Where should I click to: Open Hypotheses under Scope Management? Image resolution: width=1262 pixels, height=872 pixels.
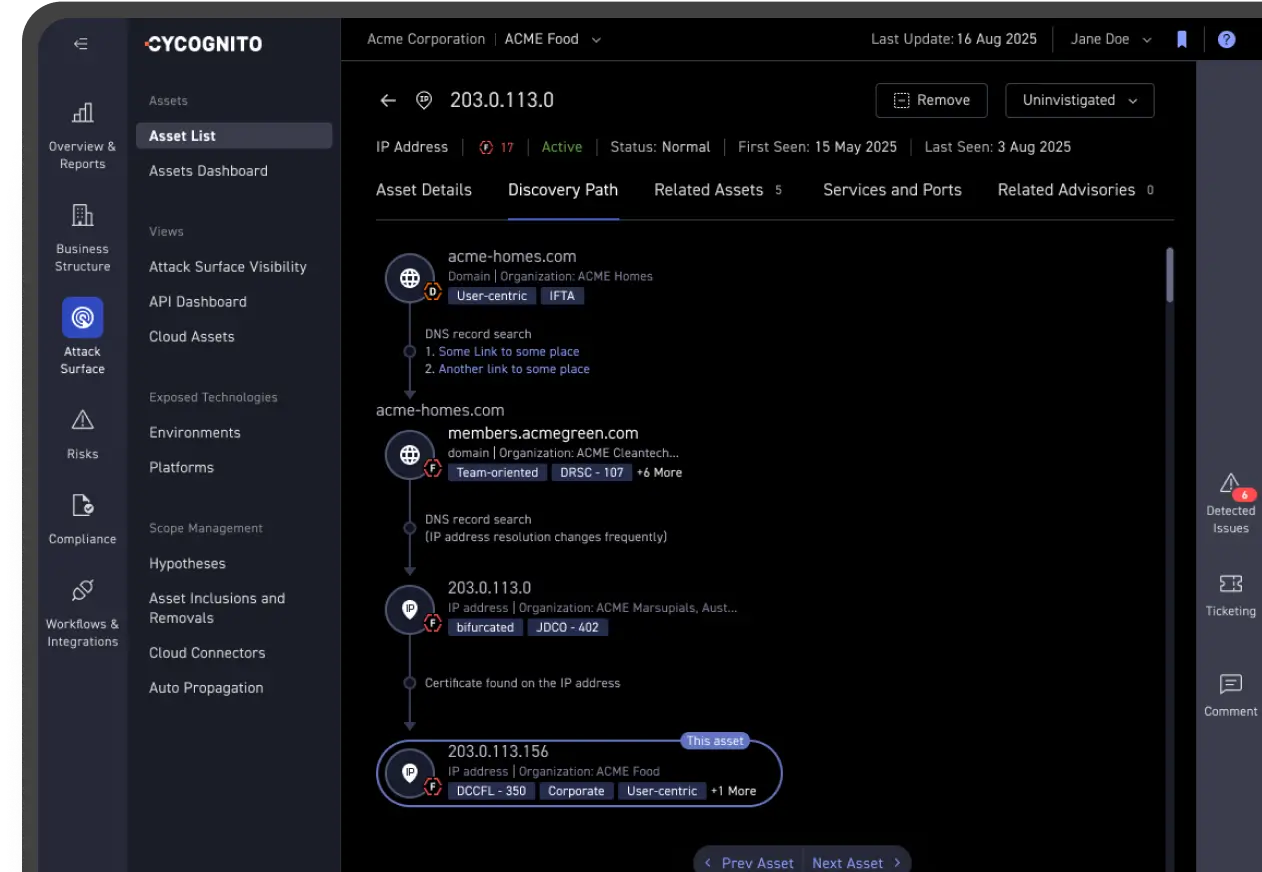pos(188,564)
